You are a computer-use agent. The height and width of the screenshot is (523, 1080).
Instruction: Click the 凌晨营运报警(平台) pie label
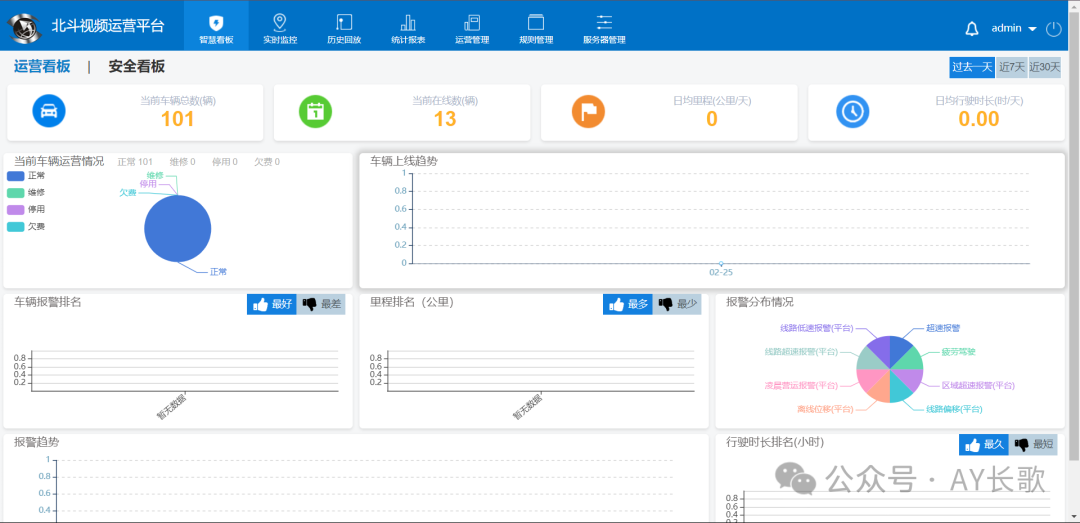[801, 384]
